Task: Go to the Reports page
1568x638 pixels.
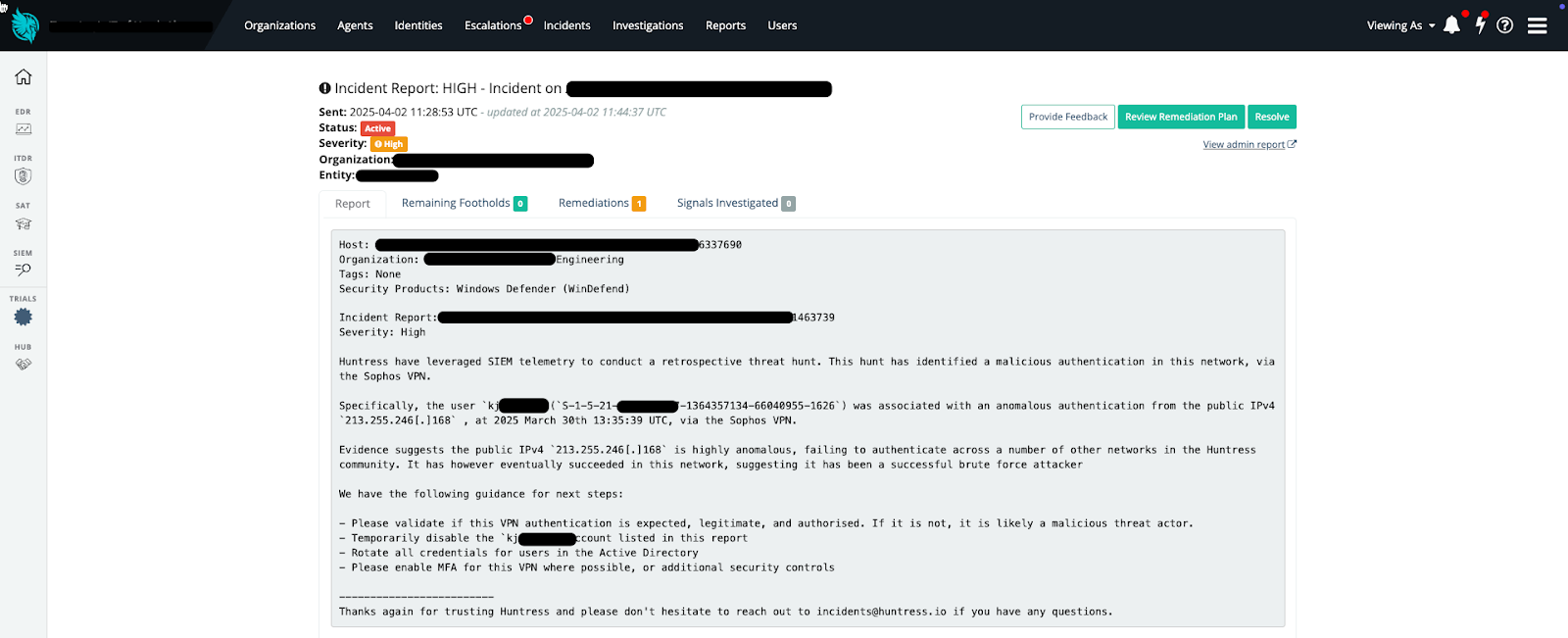Action: click(x=726, y=25)
